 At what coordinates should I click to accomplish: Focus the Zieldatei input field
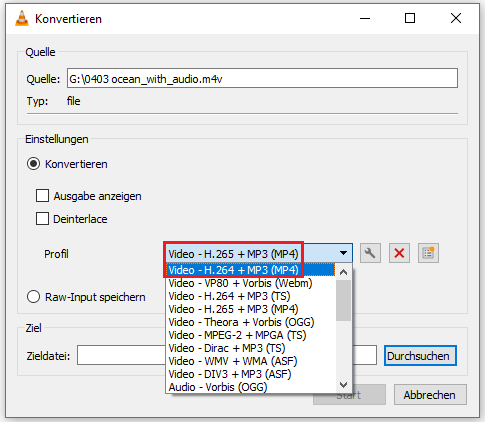227,355
